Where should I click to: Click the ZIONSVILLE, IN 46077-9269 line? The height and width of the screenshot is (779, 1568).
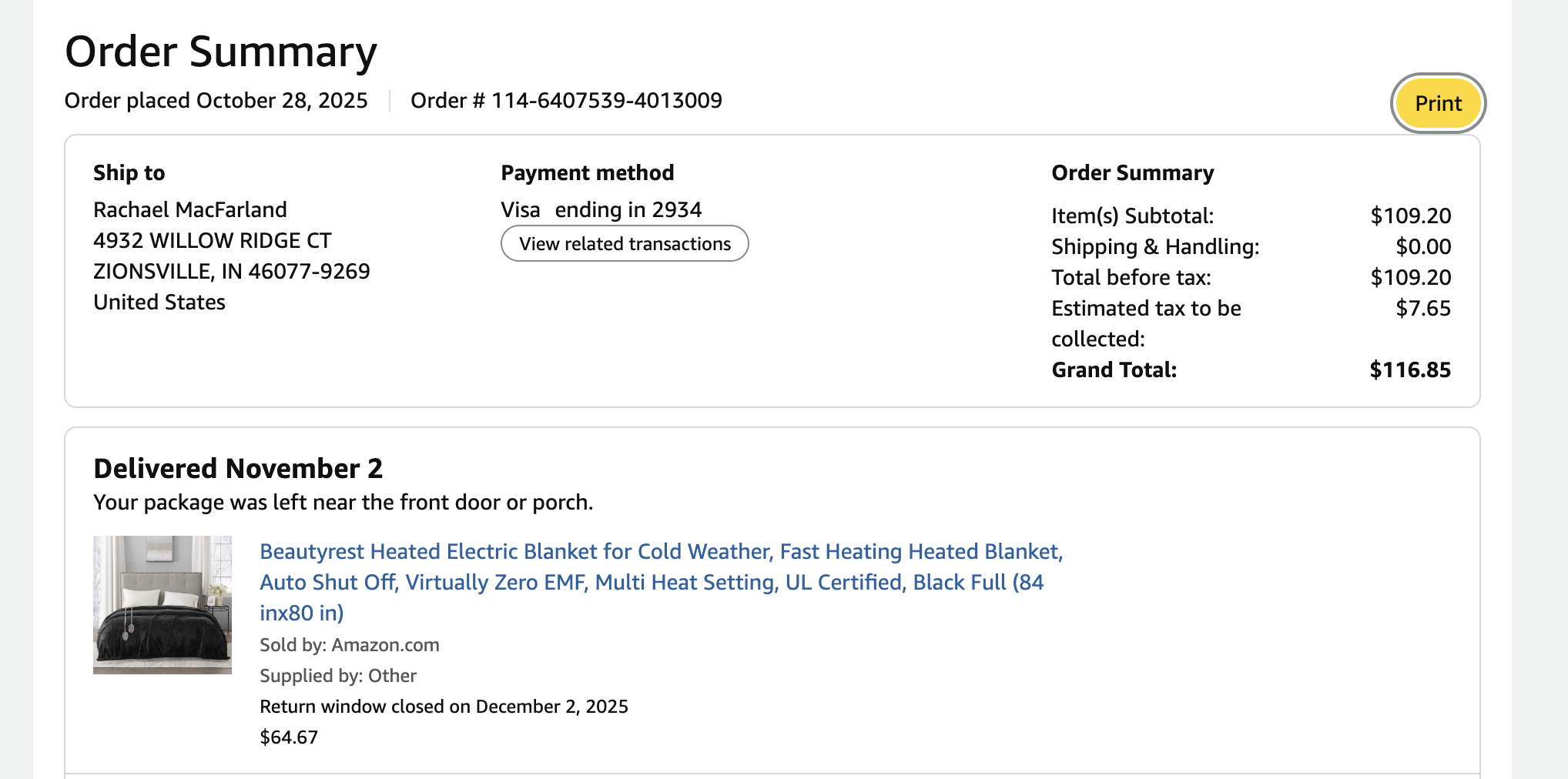tap(232, 271)
